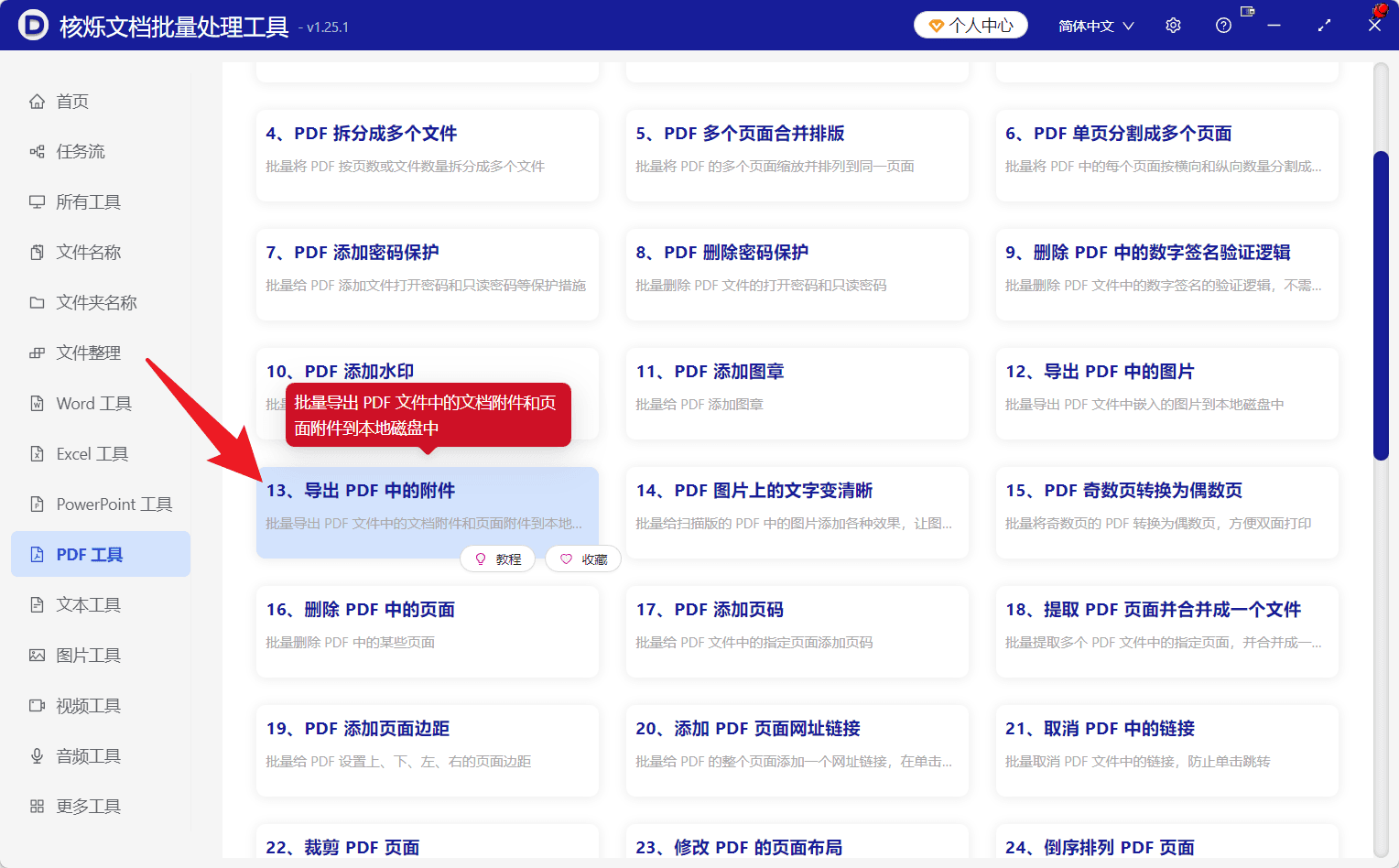Open tool 6 PDF 单页分割成多个页面

tap(1167, 156)
